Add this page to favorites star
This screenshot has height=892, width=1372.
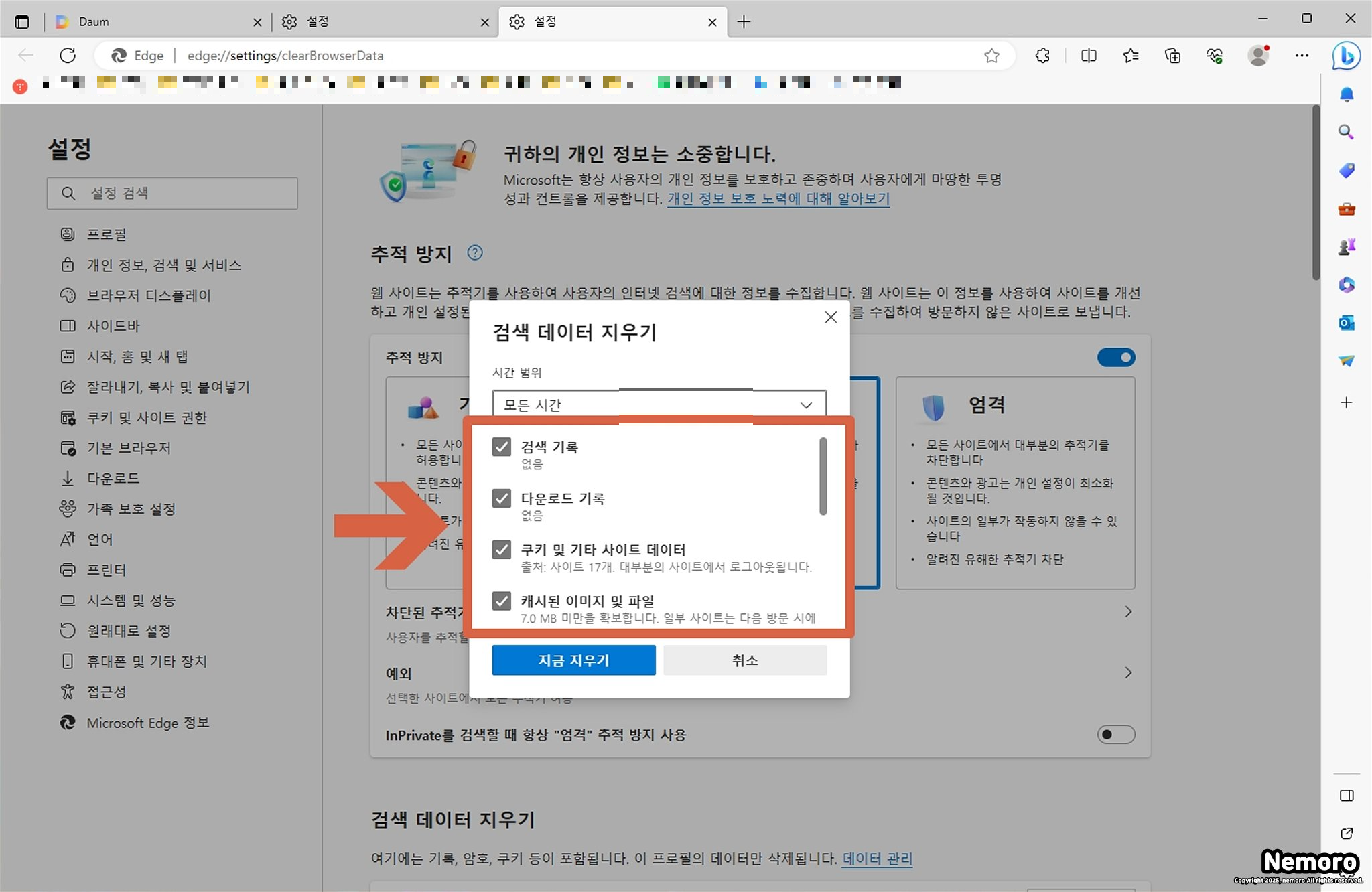tap(991, 56)
